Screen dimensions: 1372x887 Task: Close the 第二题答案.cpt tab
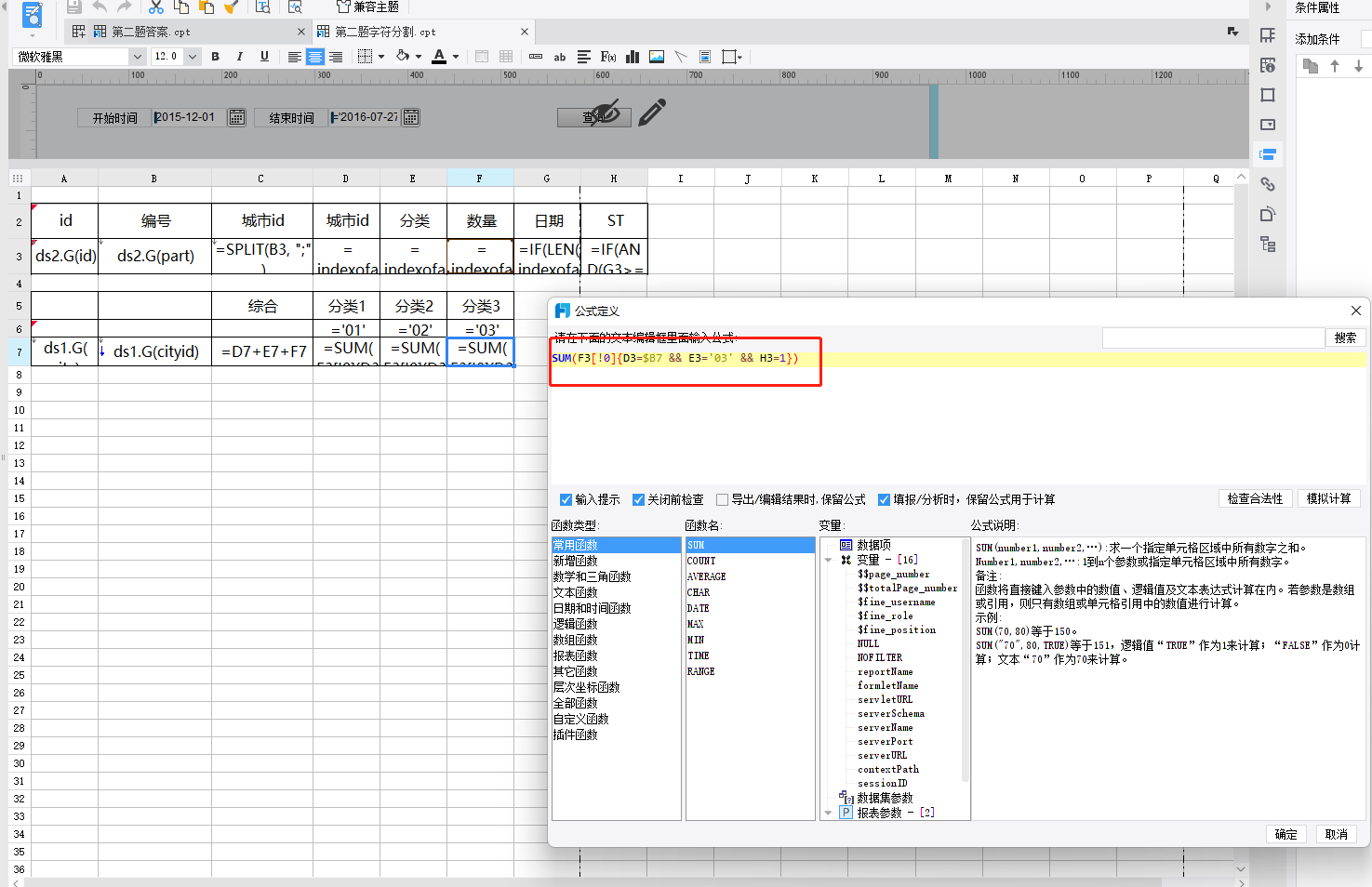301,32
